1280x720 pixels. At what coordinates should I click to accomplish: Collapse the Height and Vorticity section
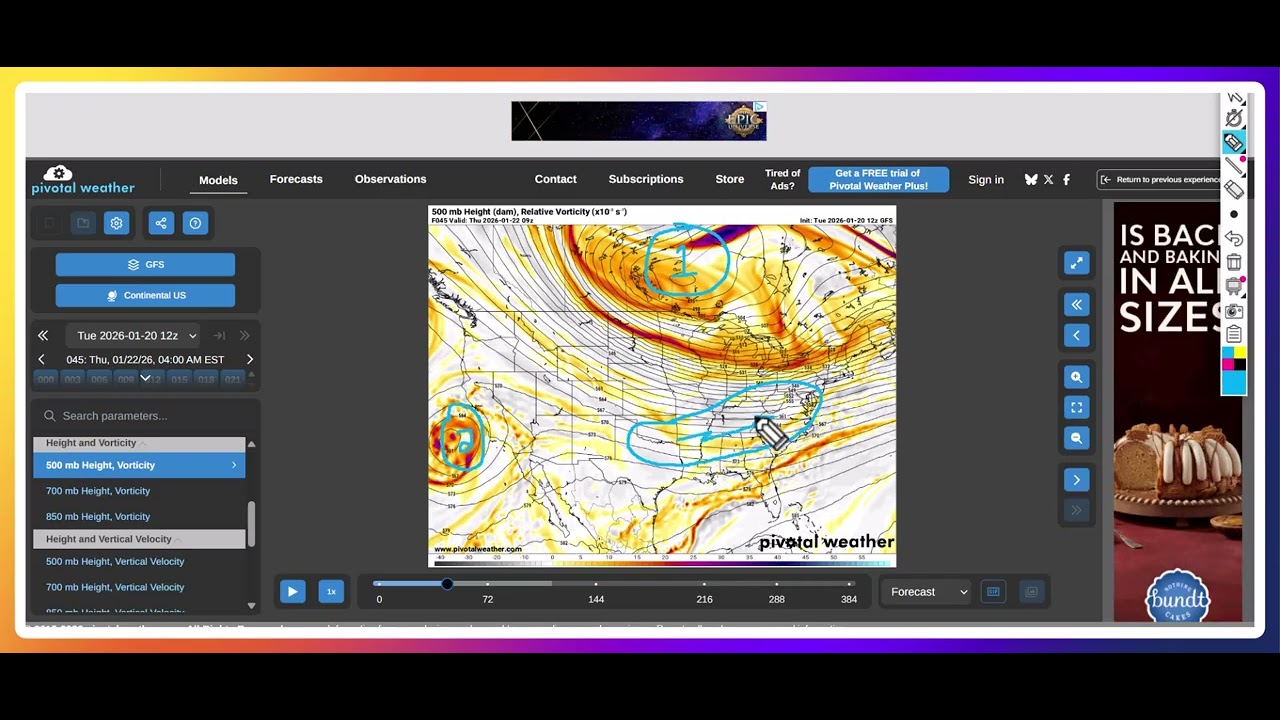coord(139,443)
